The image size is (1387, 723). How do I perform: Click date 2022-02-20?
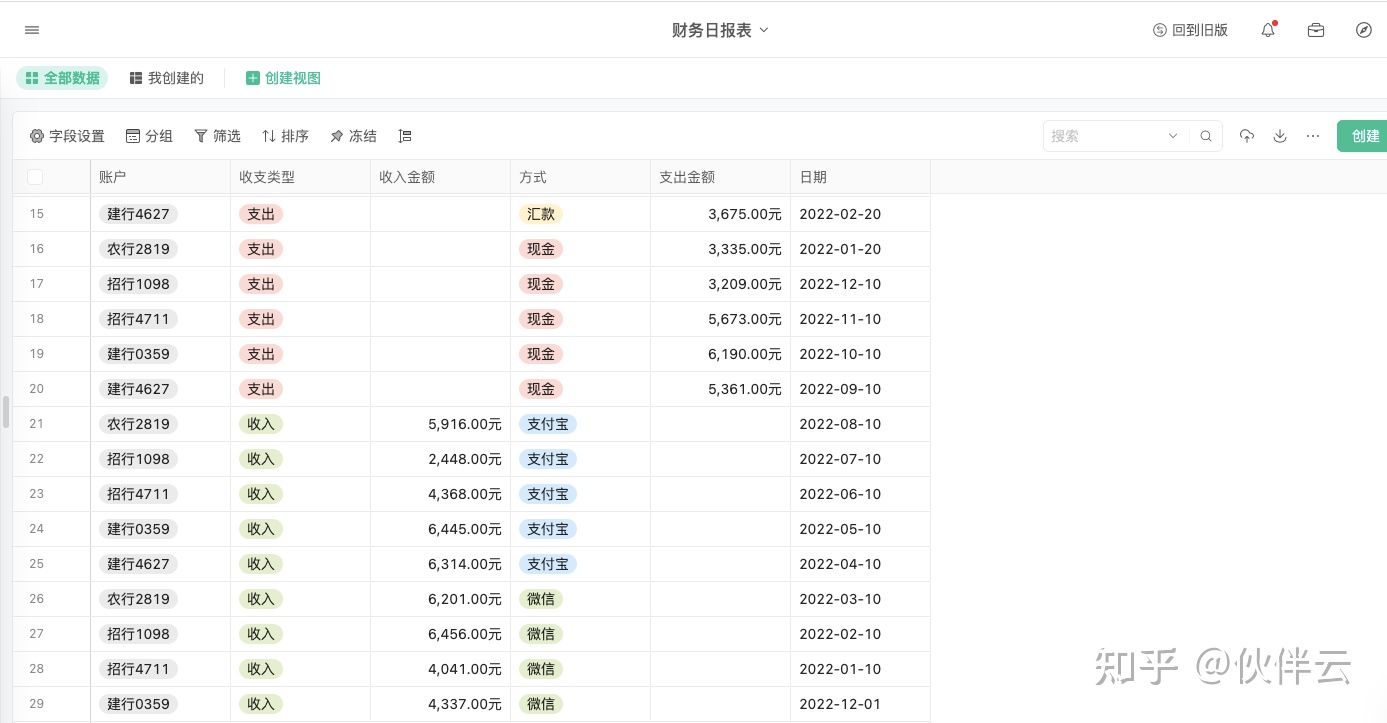click(840, 214)
